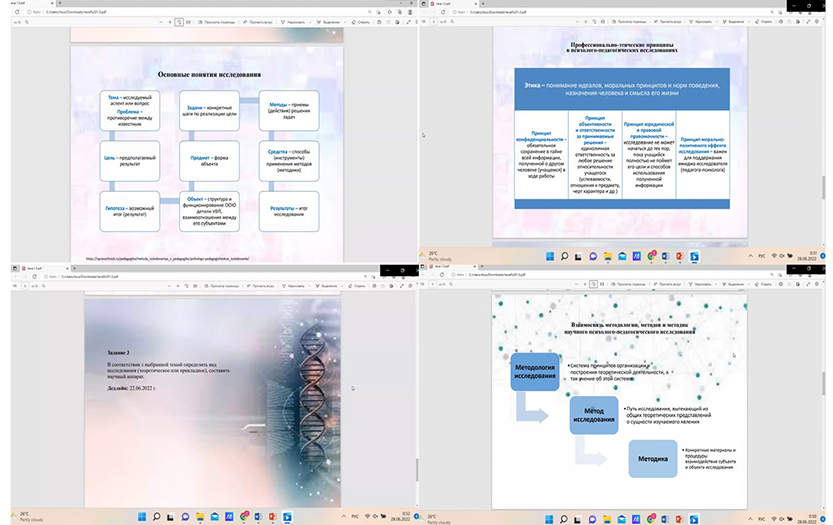Expand the Draw (Нарисовать) dropdown arrow in top-left toolbar
833x525 pixels.
311,20
